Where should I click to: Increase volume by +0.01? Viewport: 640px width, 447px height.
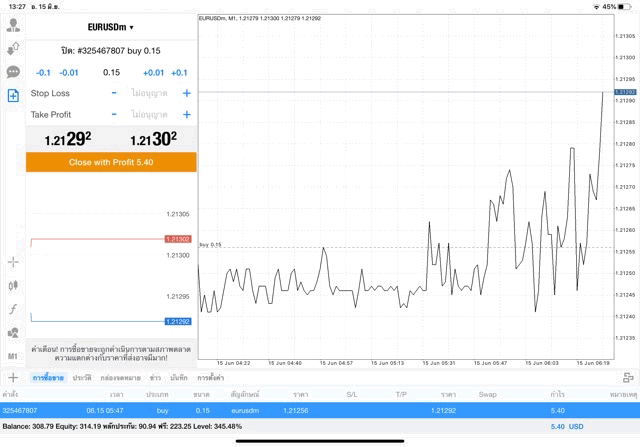(153, 73)
